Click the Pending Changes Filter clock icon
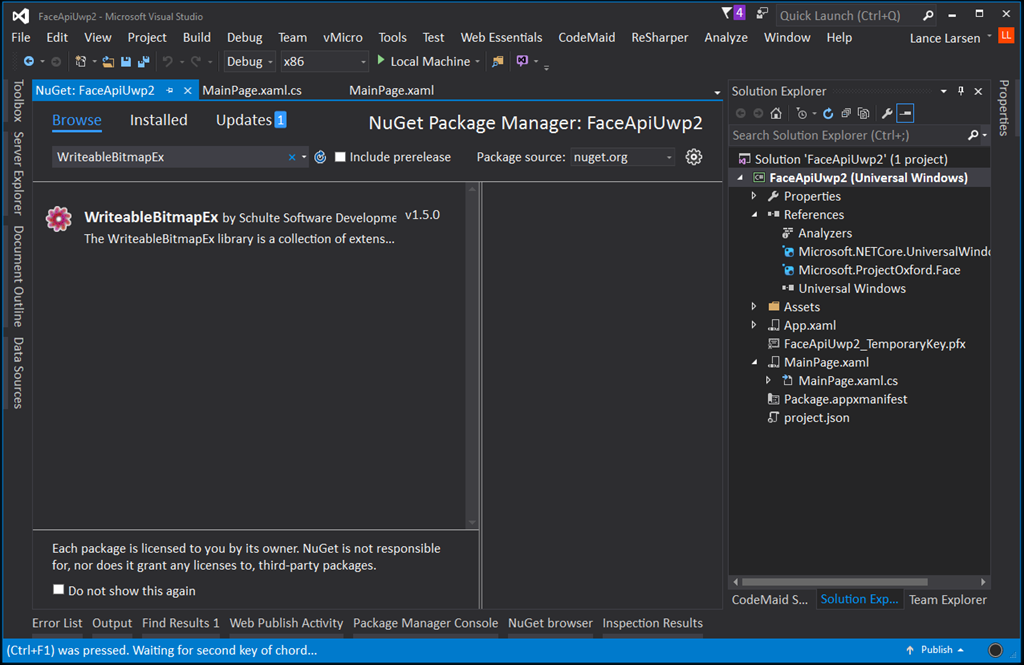 tap(801, 114)
